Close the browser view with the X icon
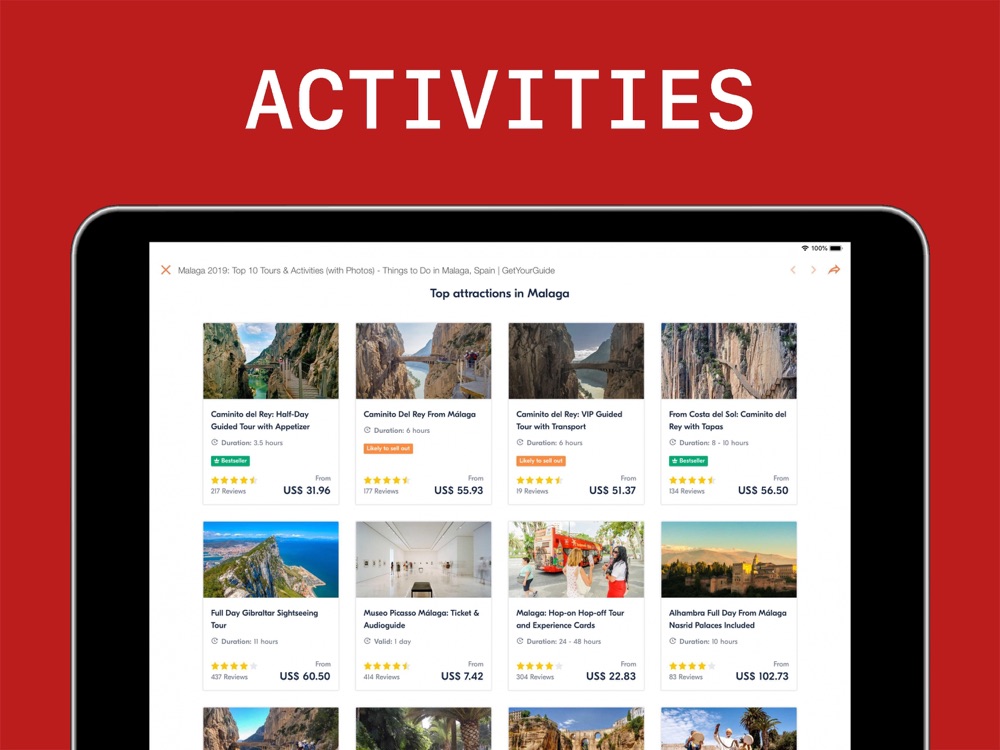1000x750 pixels. click(166, 270)
